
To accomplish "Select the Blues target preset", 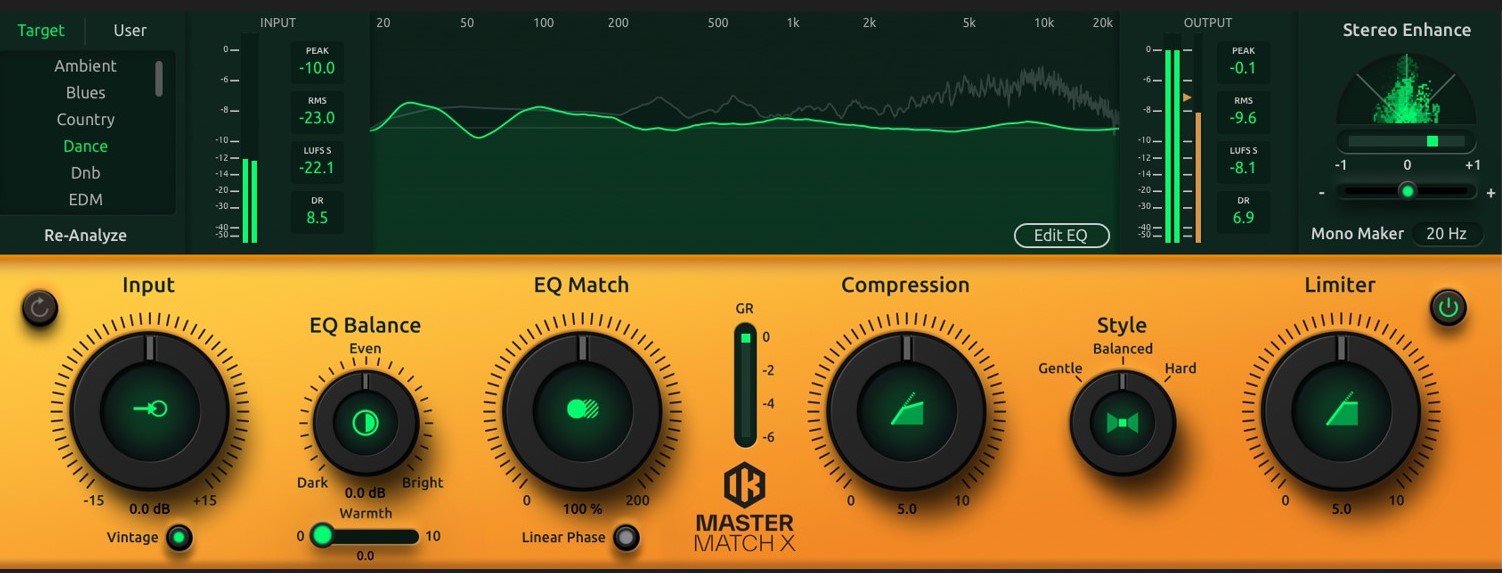I will click(x=86, y=92).
